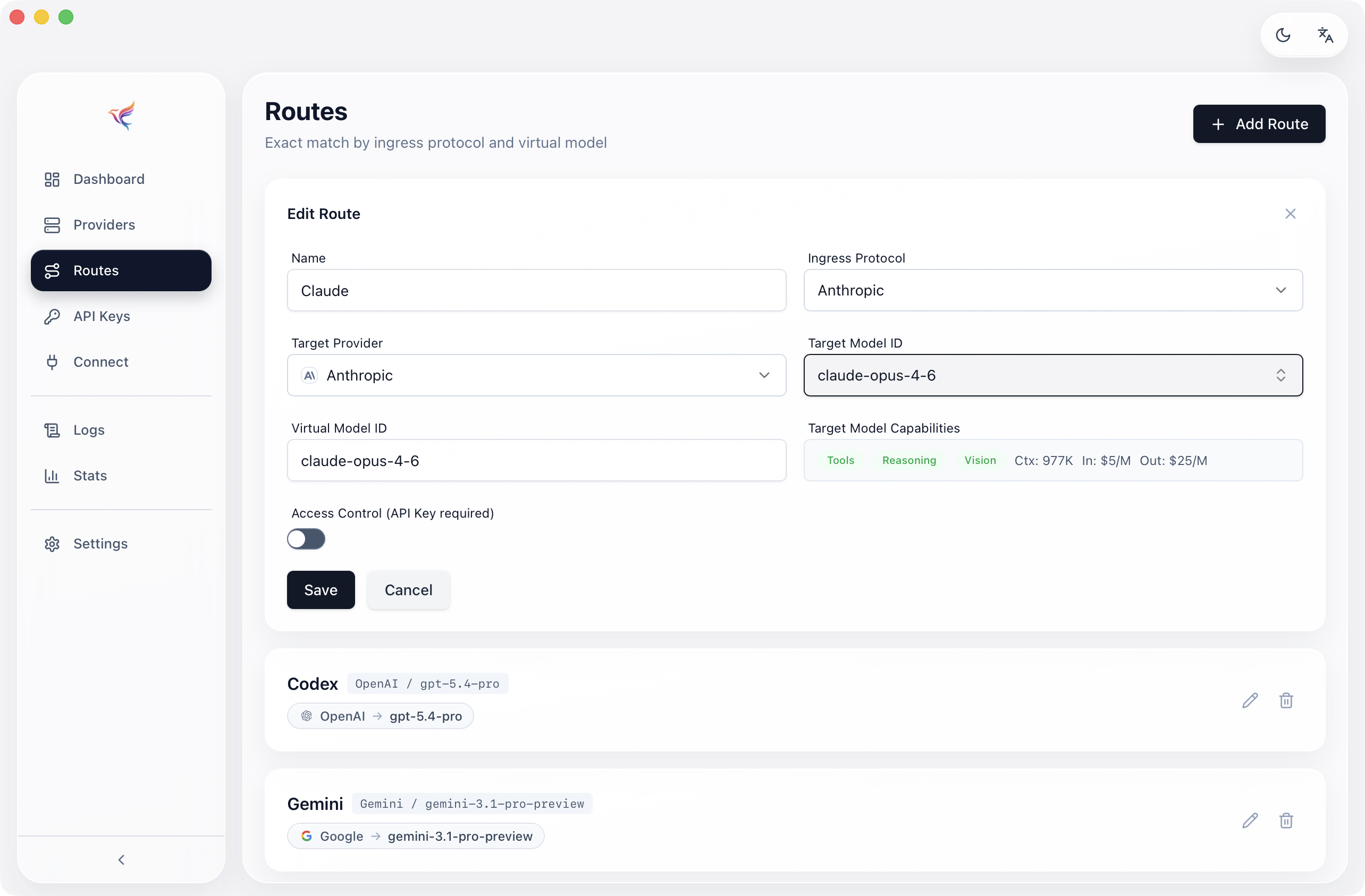Viewport: 1365px width, 896px height.
Task: Click the Routes page heading
Action: pyautogui.click(x=306, y=111)
